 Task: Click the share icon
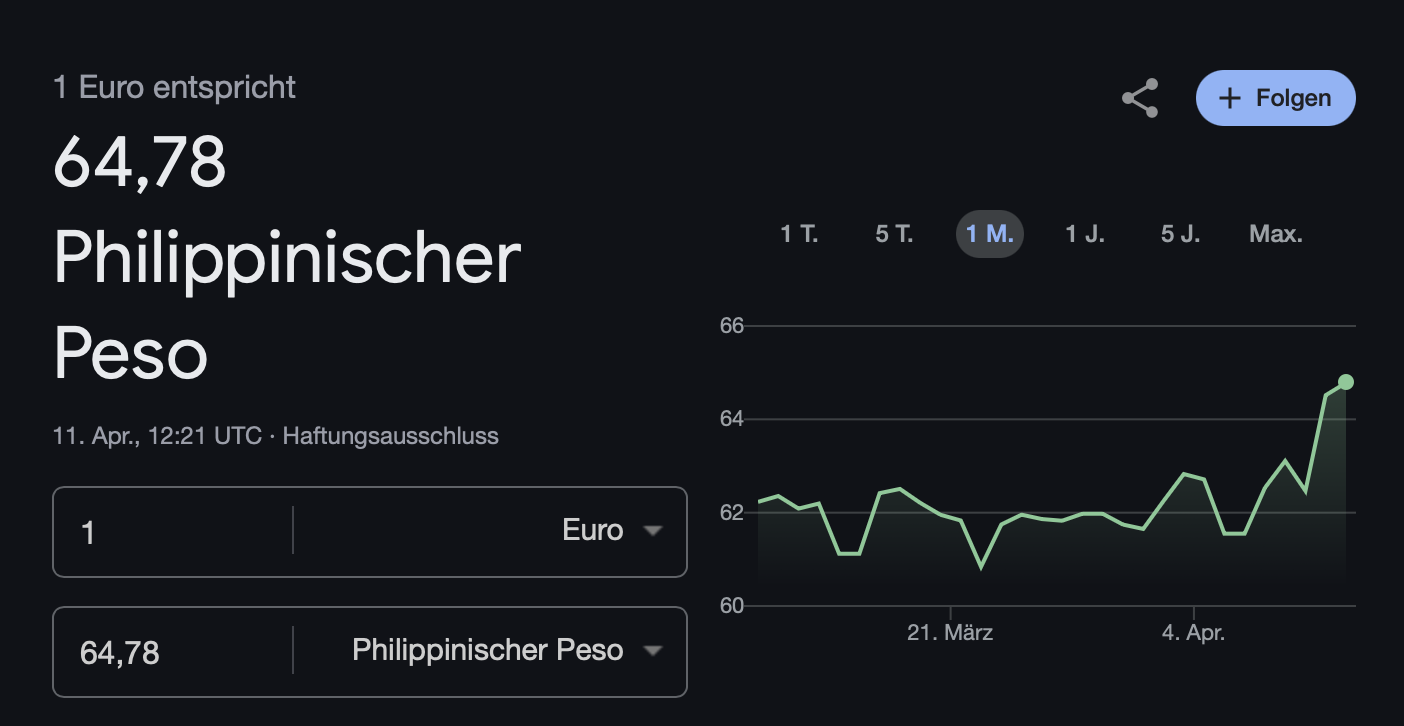(x=1140, y=98)
